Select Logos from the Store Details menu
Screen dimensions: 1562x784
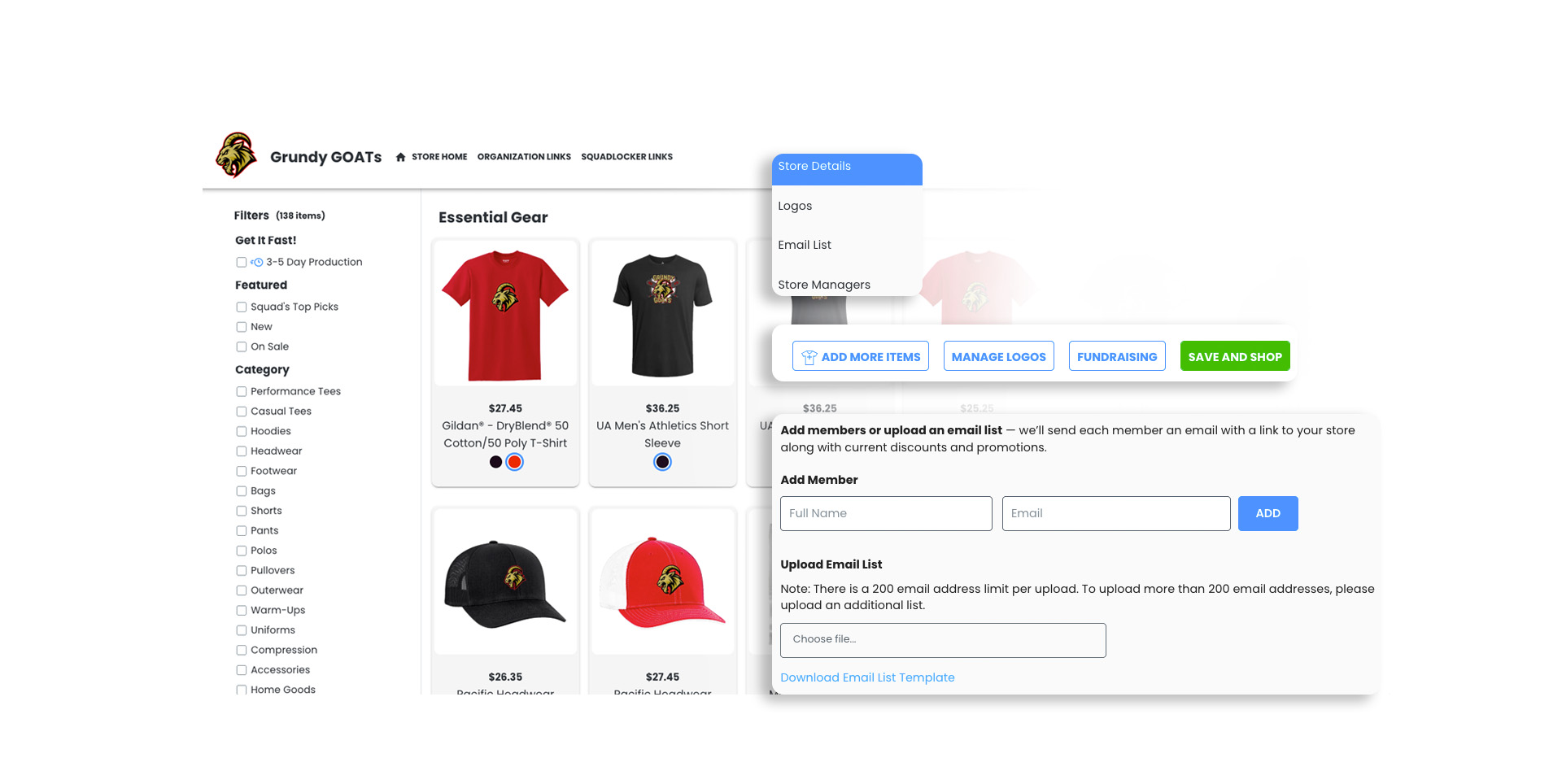[795, 206]
